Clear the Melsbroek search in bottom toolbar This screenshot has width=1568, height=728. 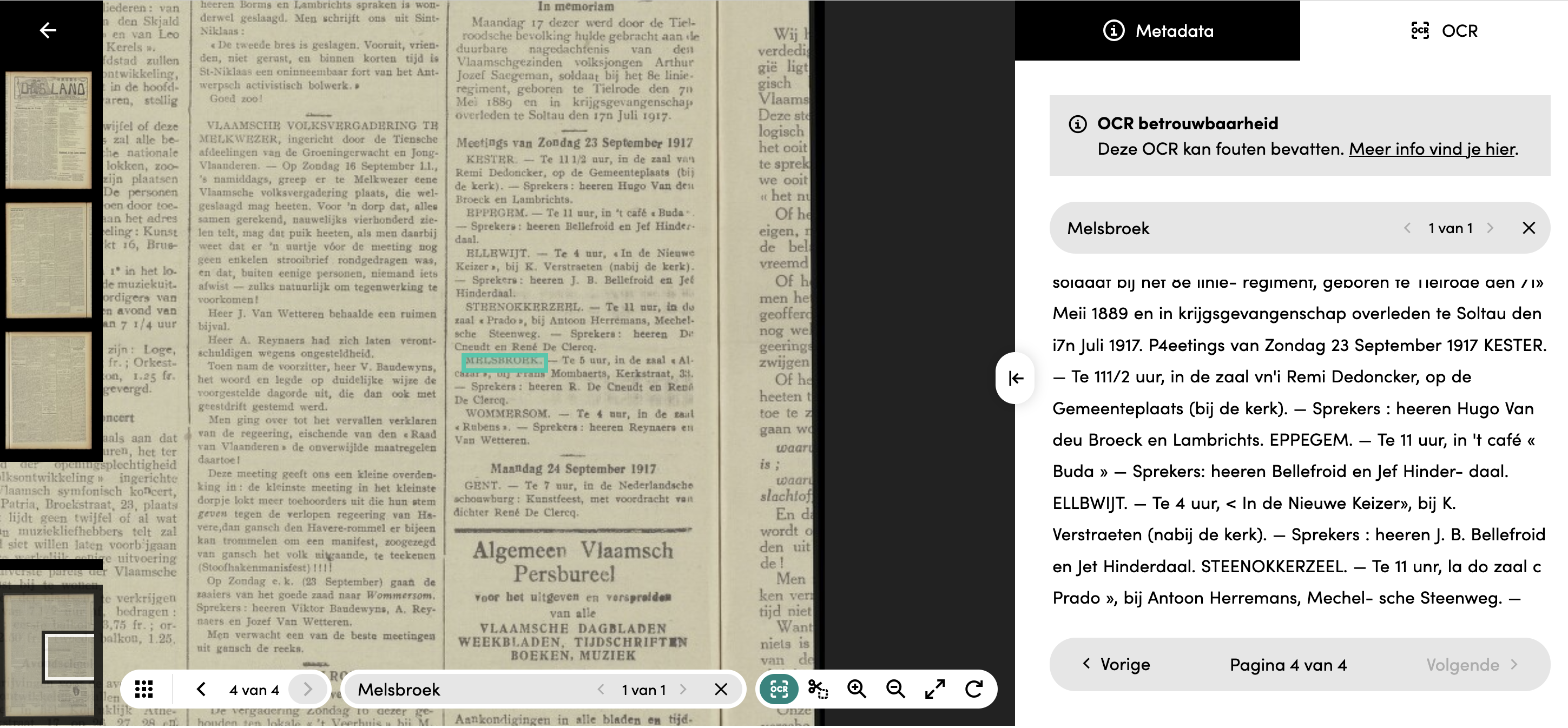[721, 689]
